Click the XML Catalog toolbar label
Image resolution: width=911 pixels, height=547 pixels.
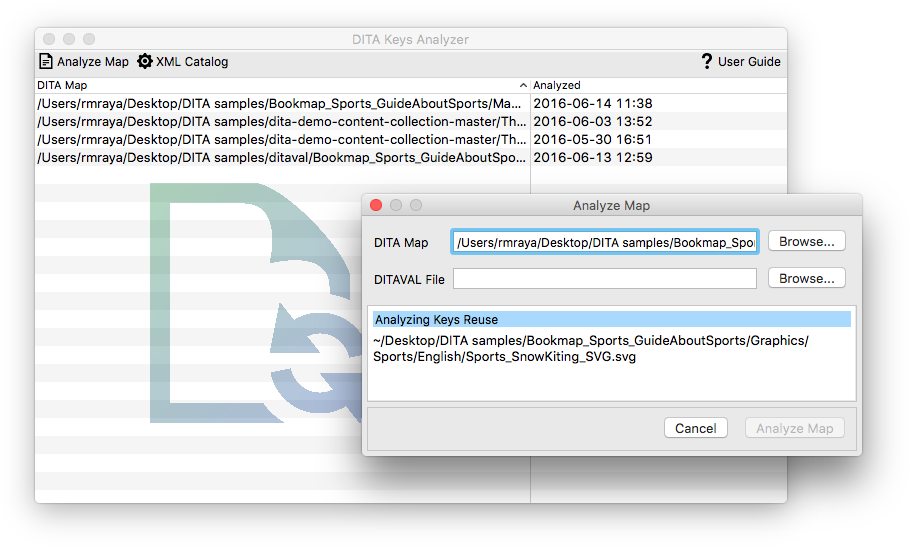coord(192,62)
